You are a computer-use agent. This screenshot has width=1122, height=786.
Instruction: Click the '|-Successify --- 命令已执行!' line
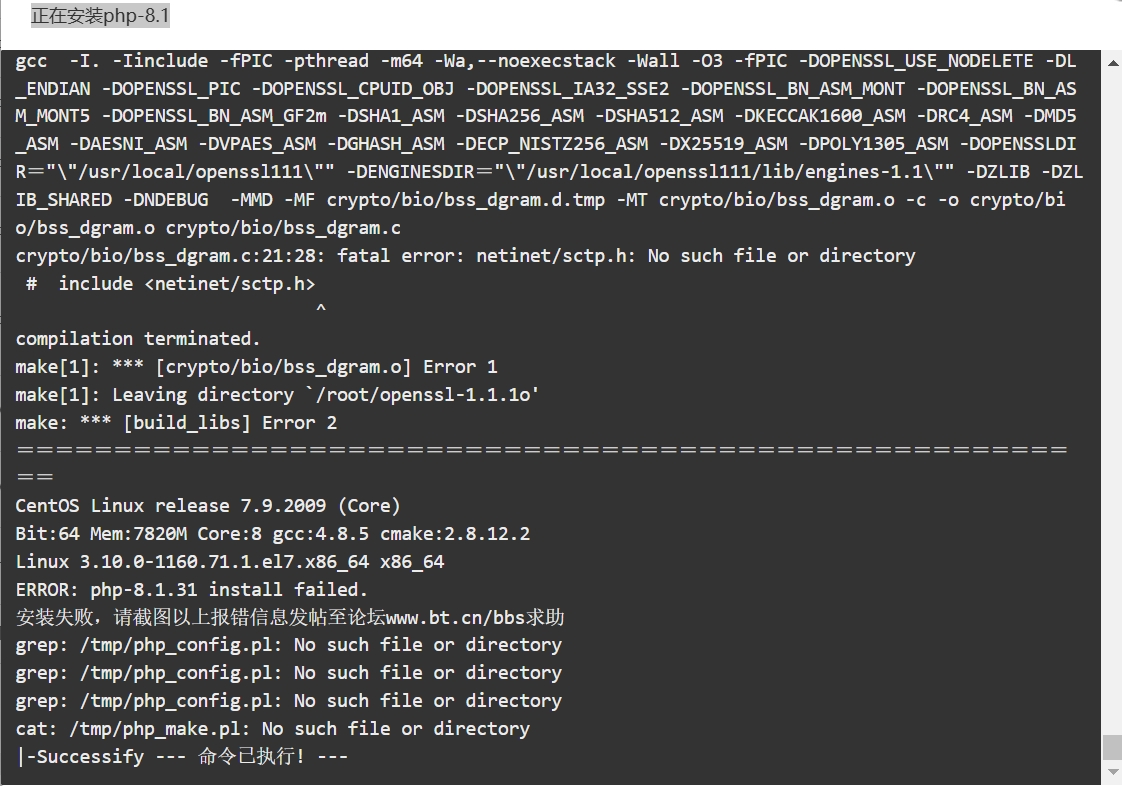(x=182, y=756)
